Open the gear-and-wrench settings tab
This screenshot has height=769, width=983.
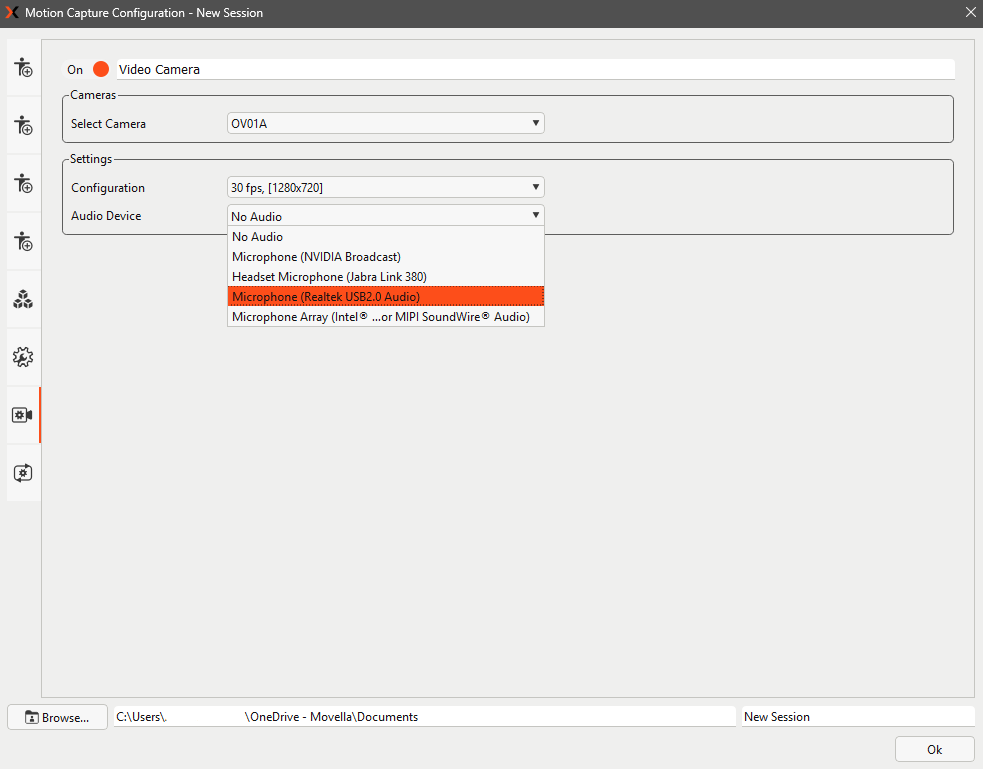[x=23, y=357]
